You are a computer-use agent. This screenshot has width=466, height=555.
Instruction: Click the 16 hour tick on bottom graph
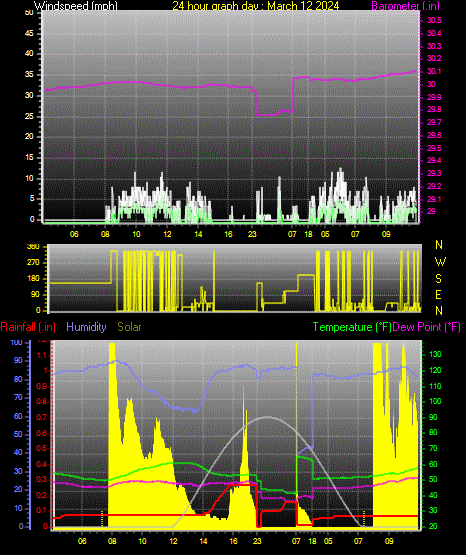[x=234, y=541]
